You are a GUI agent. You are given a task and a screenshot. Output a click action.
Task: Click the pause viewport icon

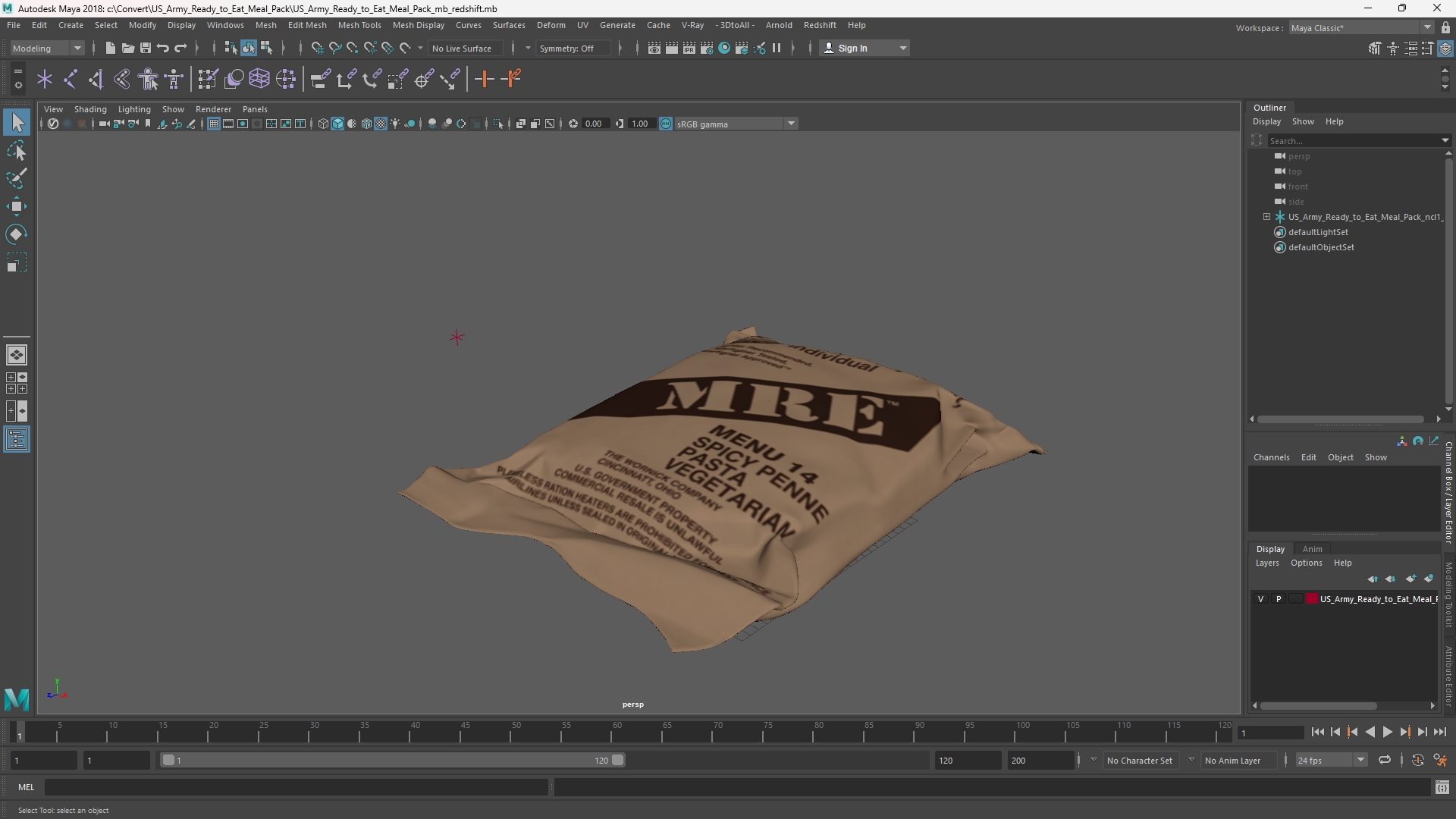(x=777, y=49)
